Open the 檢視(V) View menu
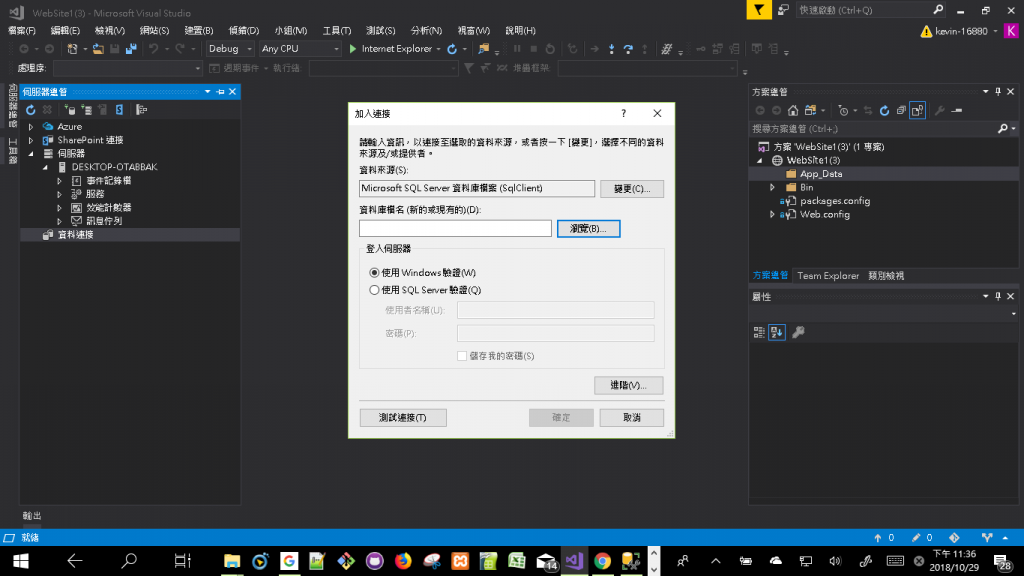1024x576 pixels. point(110,31)
